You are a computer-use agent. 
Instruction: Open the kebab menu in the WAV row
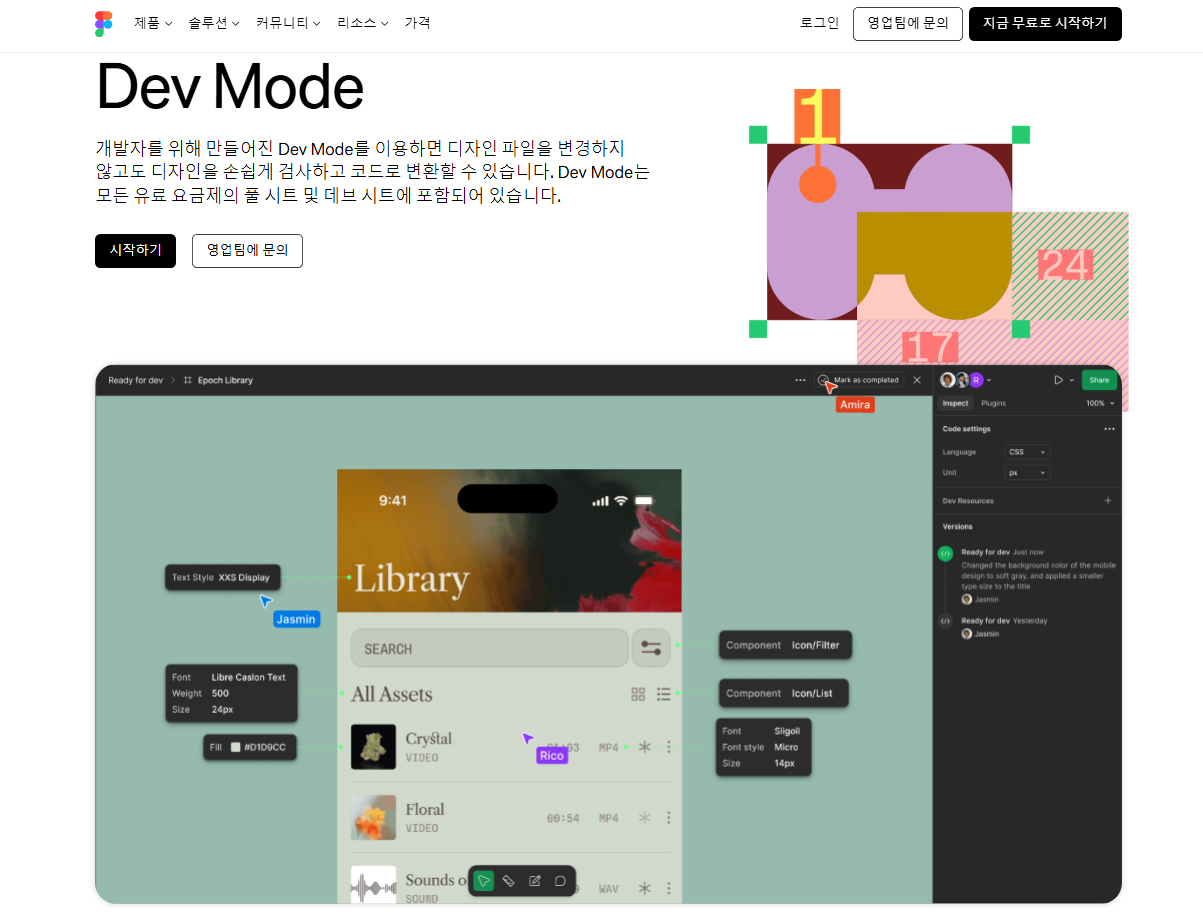click(669, 888)
